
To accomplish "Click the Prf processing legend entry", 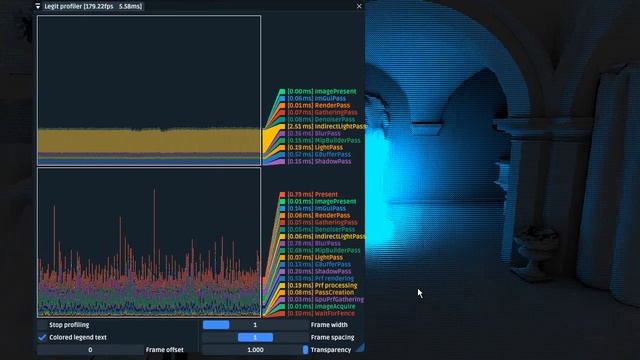I will tap(322, 285).
